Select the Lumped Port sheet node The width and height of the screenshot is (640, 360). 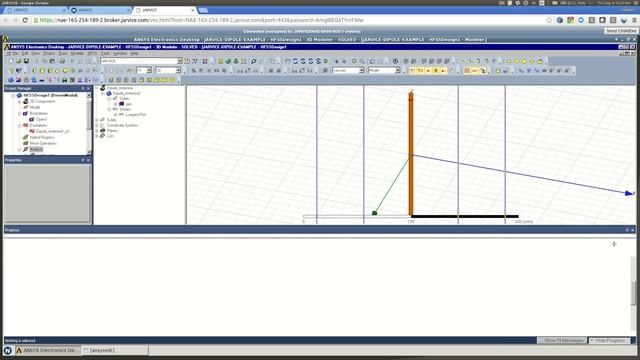(x=135, y=115)
